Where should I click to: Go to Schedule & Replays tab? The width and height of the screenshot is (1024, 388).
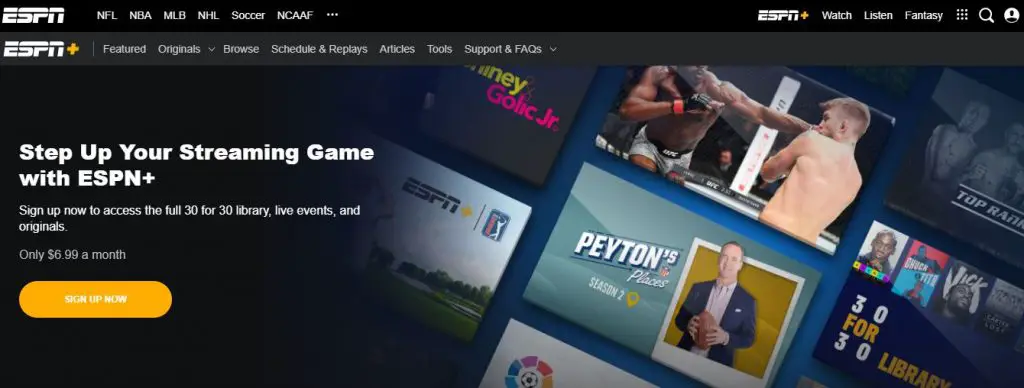pyautogui.click(x=319, y=49)
